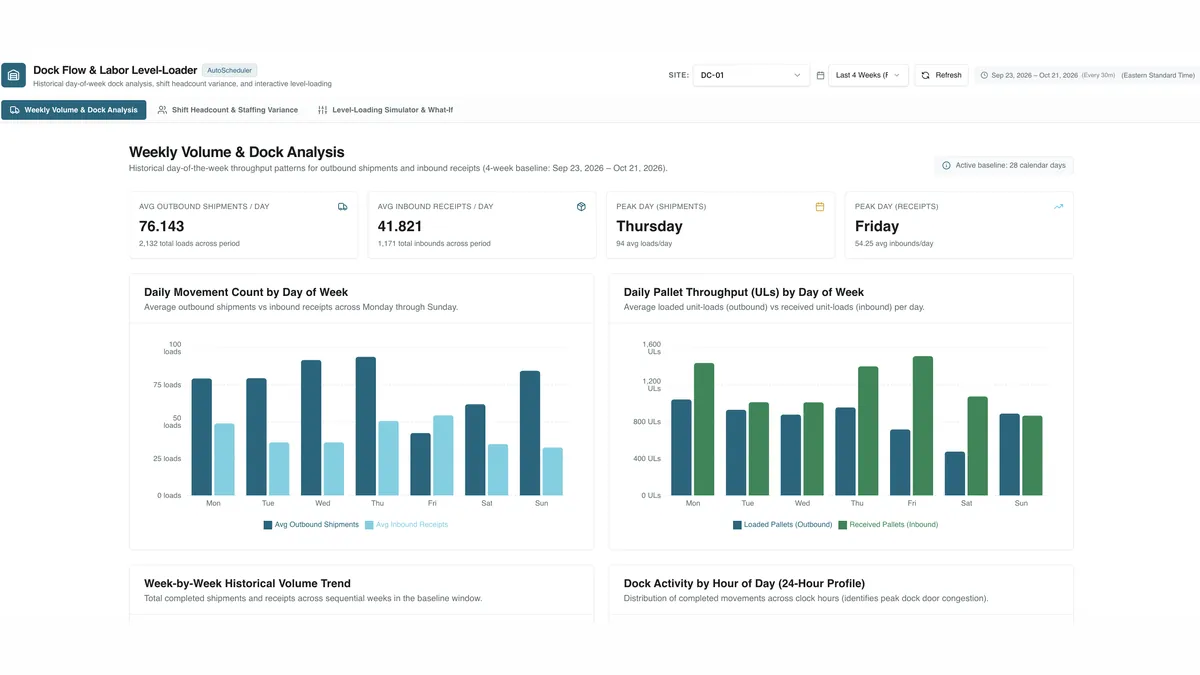Click the Wed label in pallet throughput chart
This screenshot has width=1200, height=675.
803,503
